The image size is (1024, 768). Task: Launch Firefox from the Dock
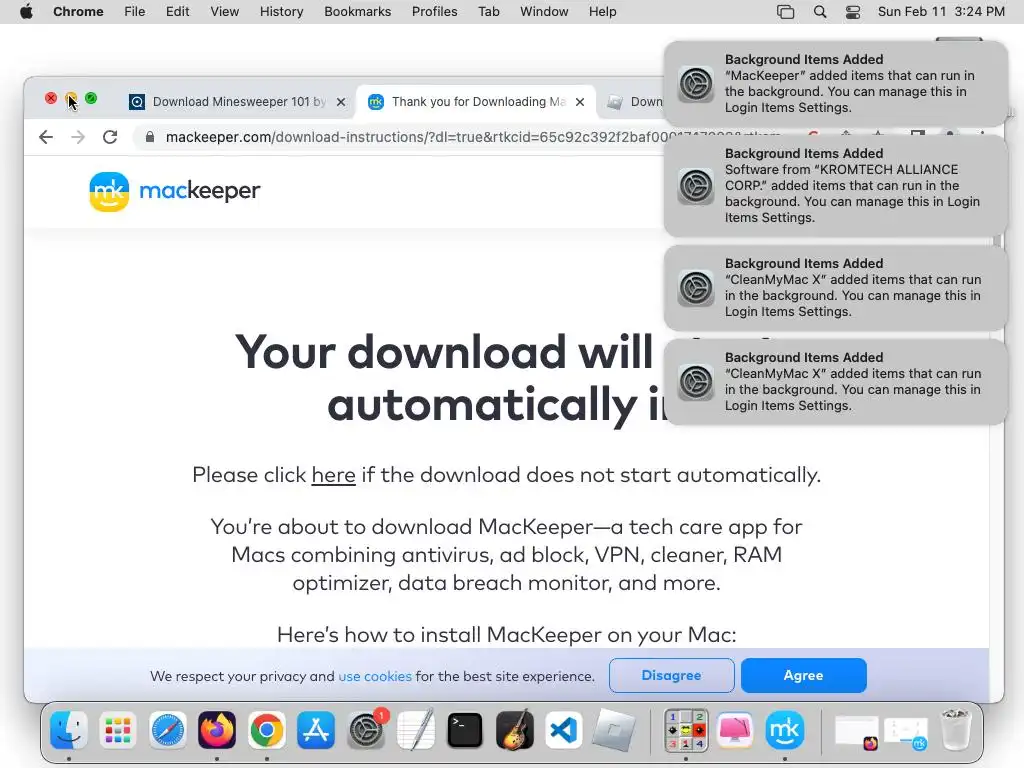coord(217,729)
